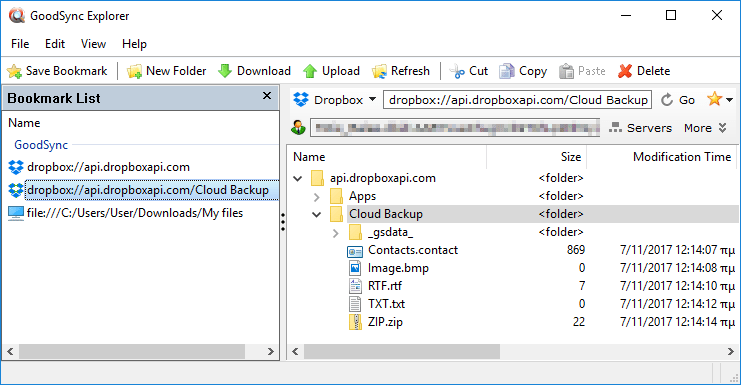Click the _gsdata_ folder icon
Screen dimensions: 741x385
355,232
